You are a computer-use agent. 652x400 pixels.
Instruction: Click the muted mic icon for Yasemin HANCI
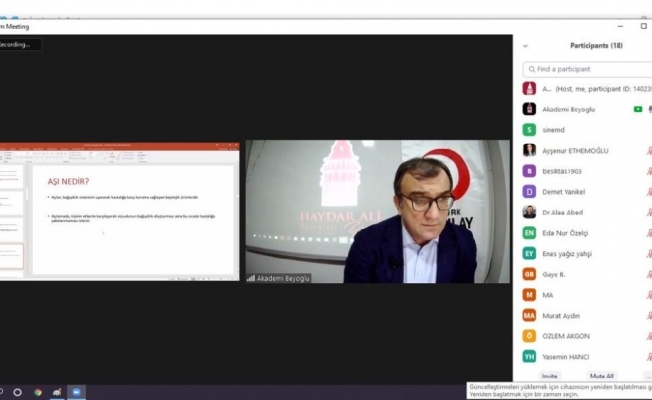point(648,356)
